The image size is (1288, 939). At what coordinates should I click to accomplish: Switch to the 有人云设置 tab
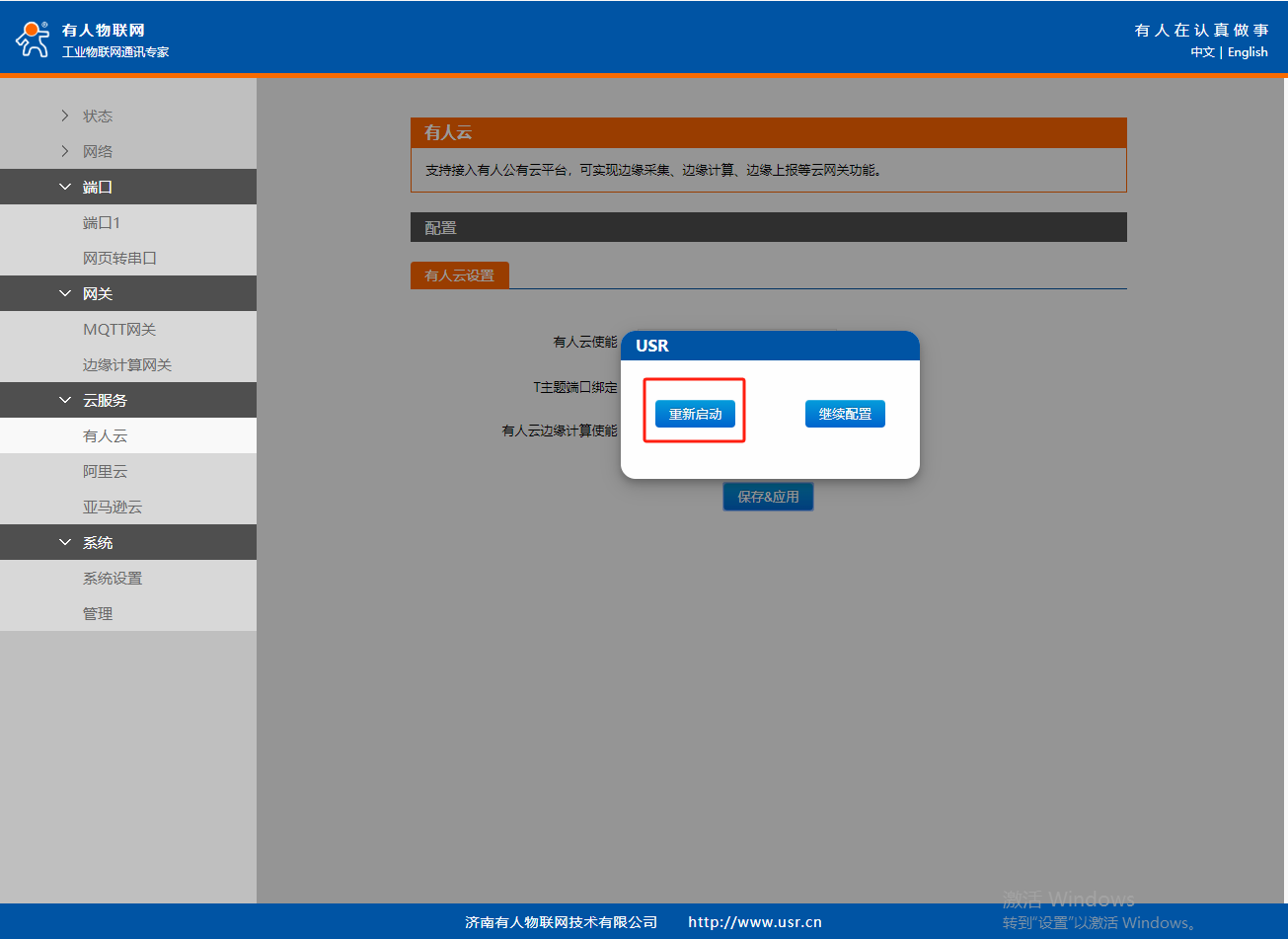[460, 275]
